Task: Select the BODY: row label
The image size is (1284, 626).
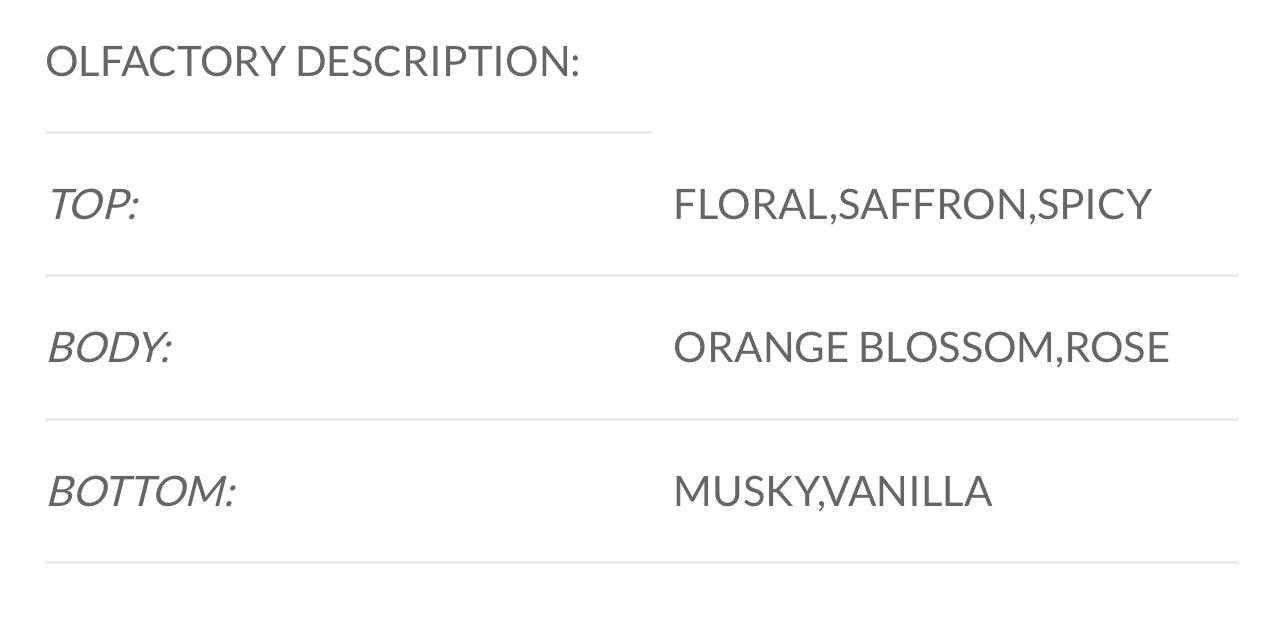Action: coord(109,347)
